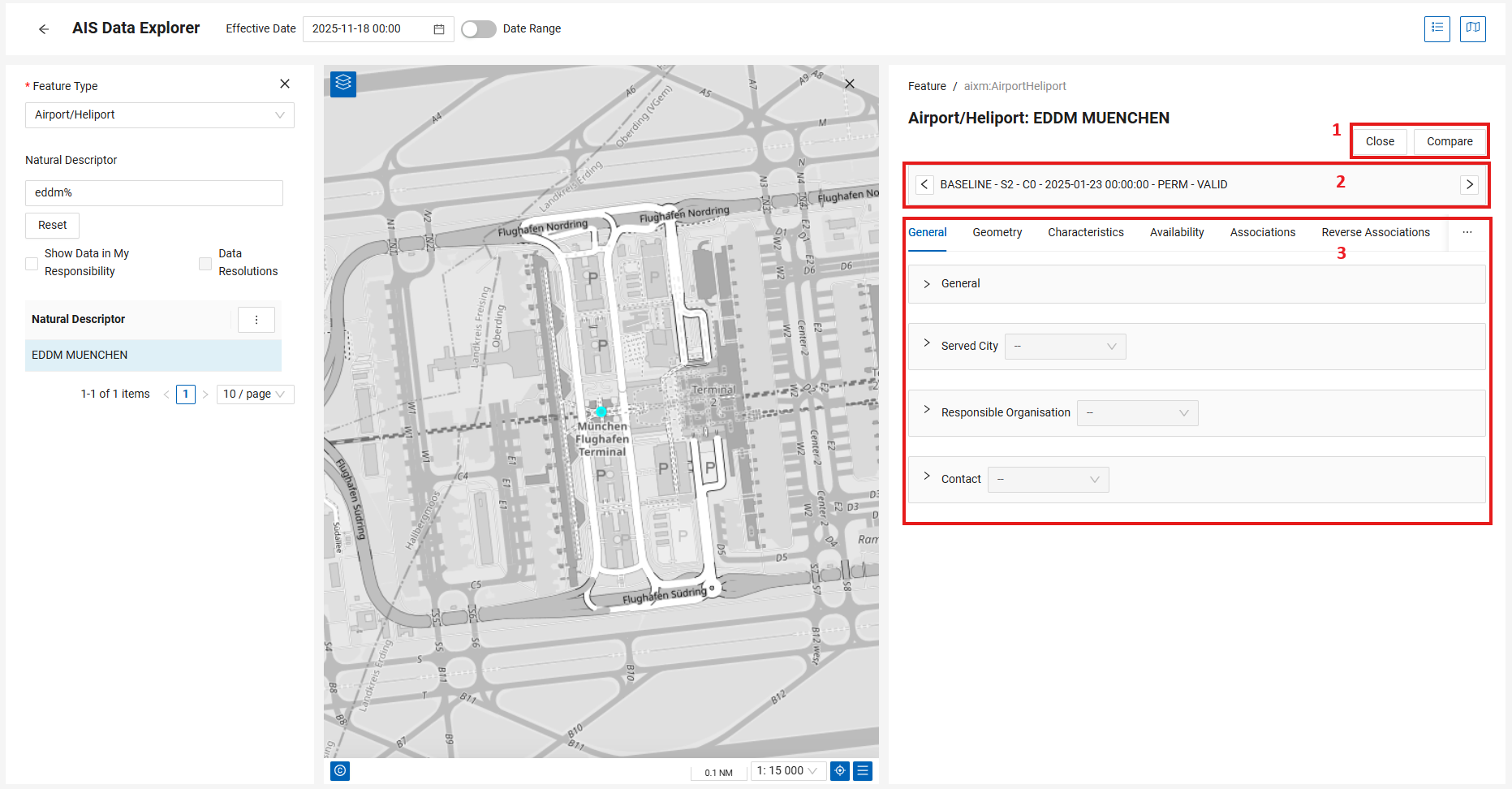The image size is (1512, 789).
Task: Open the map menu hamburger icon
Action: (863, 770)
